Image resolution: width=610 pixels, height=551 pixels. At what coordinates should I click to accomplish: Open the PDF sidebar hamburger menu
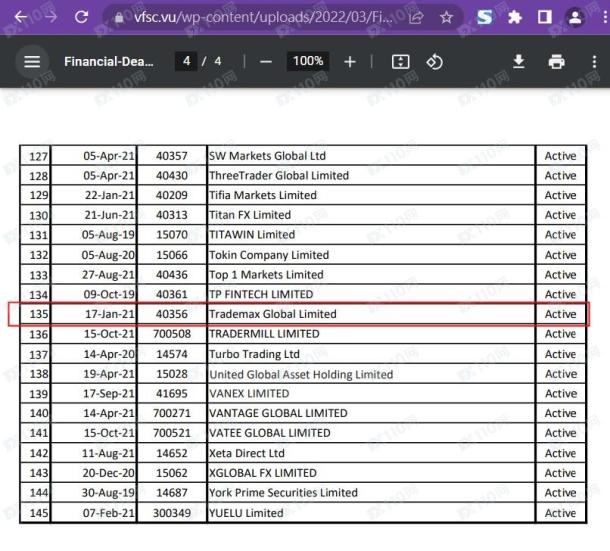[32, 61]
